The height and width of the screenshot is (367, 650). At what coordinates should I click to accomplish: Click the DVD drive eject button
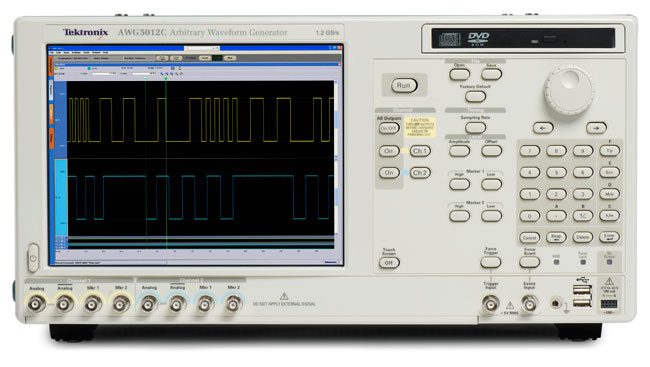(550, 40)
